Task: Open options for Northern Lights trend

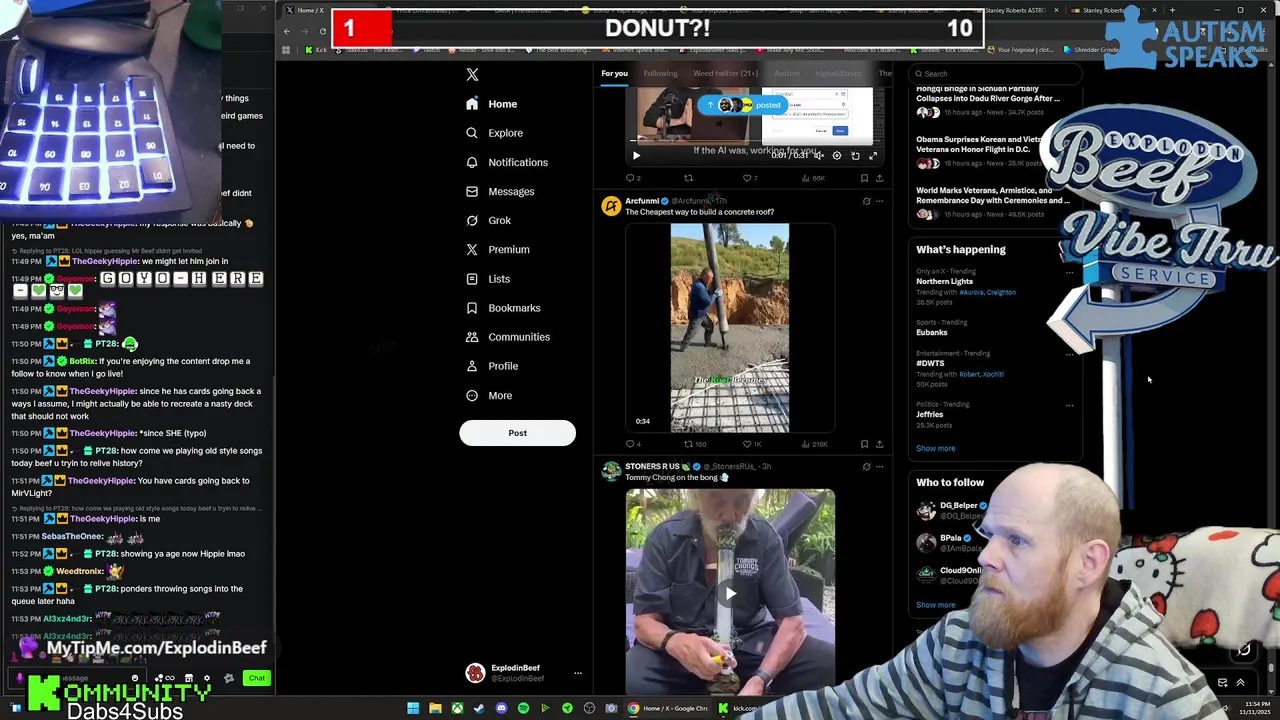Action: point(1069,272)
